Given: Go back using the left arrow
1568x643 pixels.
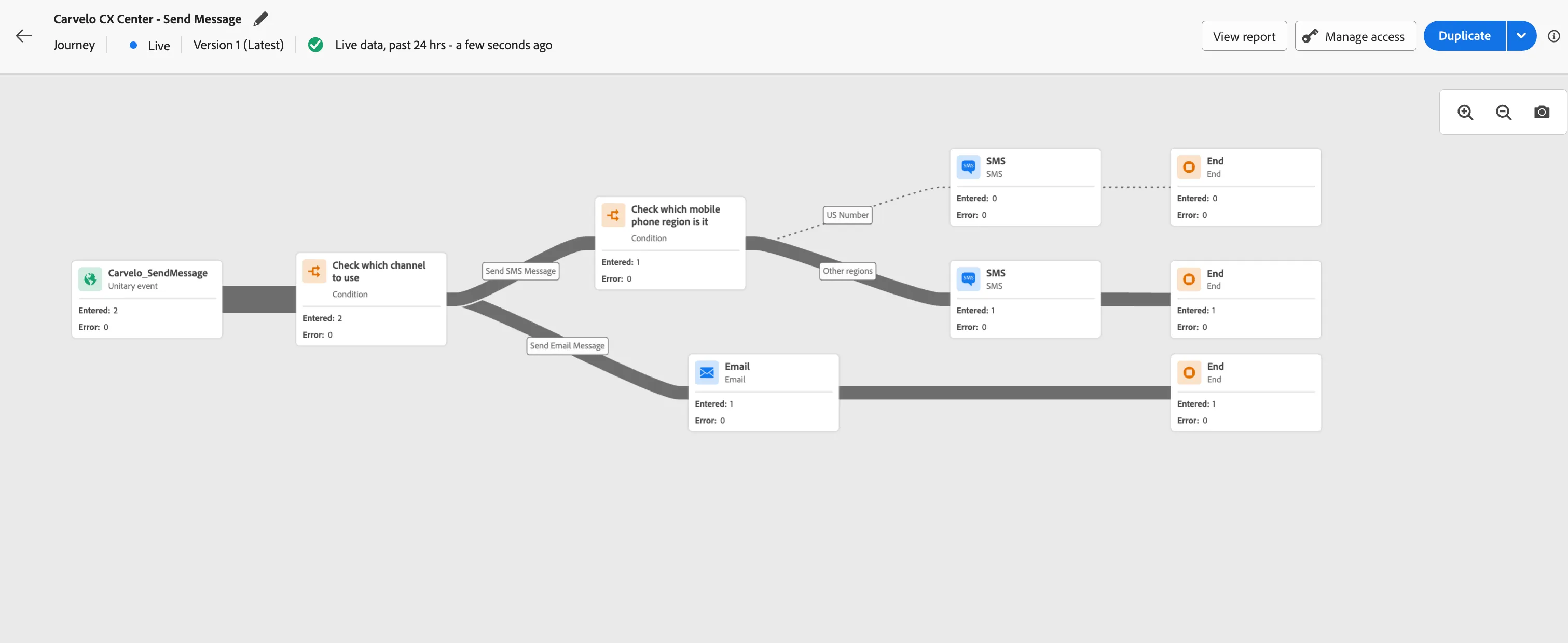Looking at the screenshot, I should point(24,36).
